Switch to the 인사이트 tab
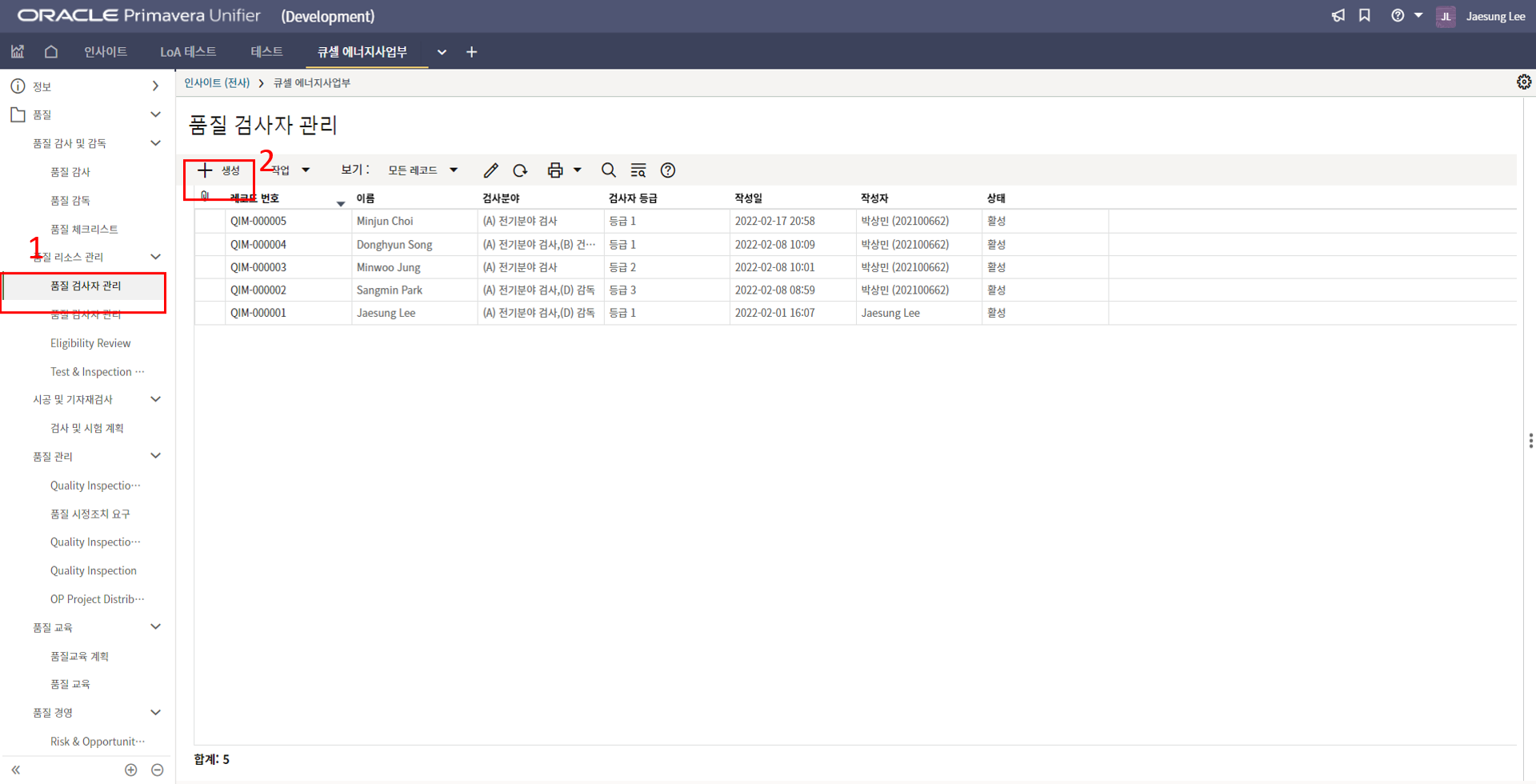The image size is (1536, 784). (x=106, y=52)
